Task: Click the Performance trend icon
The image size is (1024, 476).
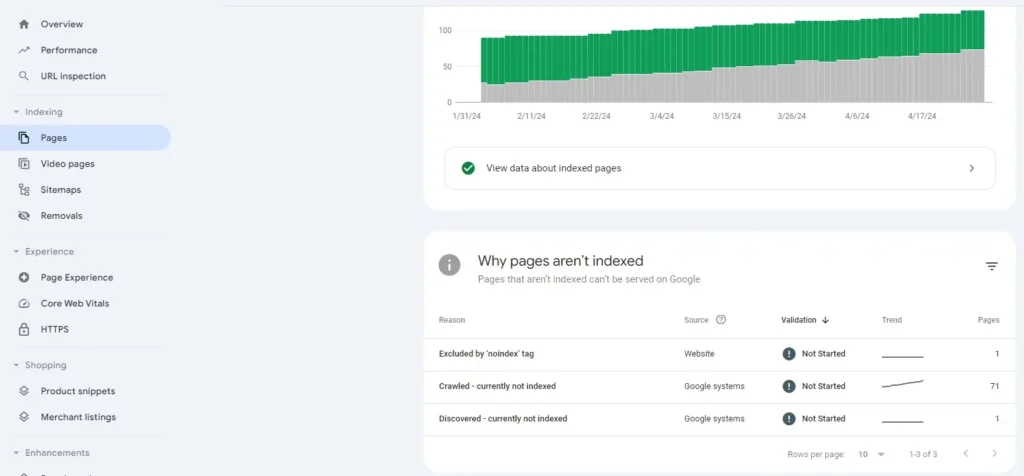Action: click(24, 50)
